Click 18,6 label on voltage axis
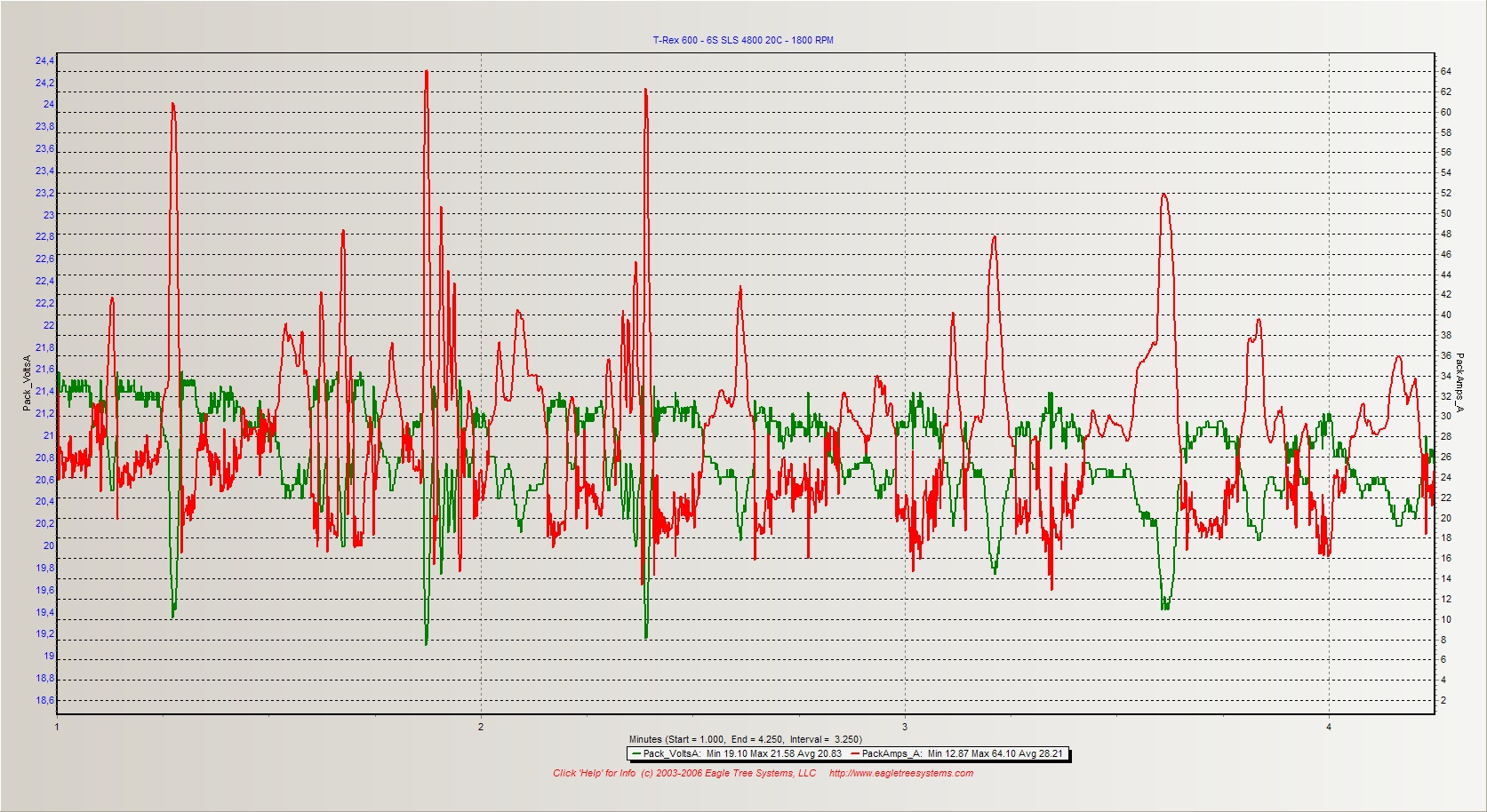The height and width of the screenshot is (812, 1487). pos(44,700)
